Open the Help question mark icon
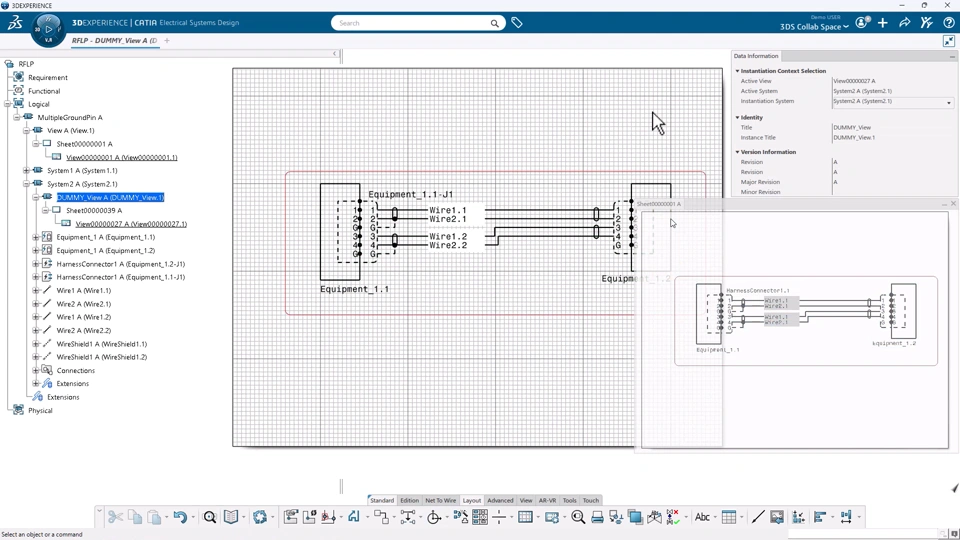Screen dimensions: 960x540 (948, 23)
